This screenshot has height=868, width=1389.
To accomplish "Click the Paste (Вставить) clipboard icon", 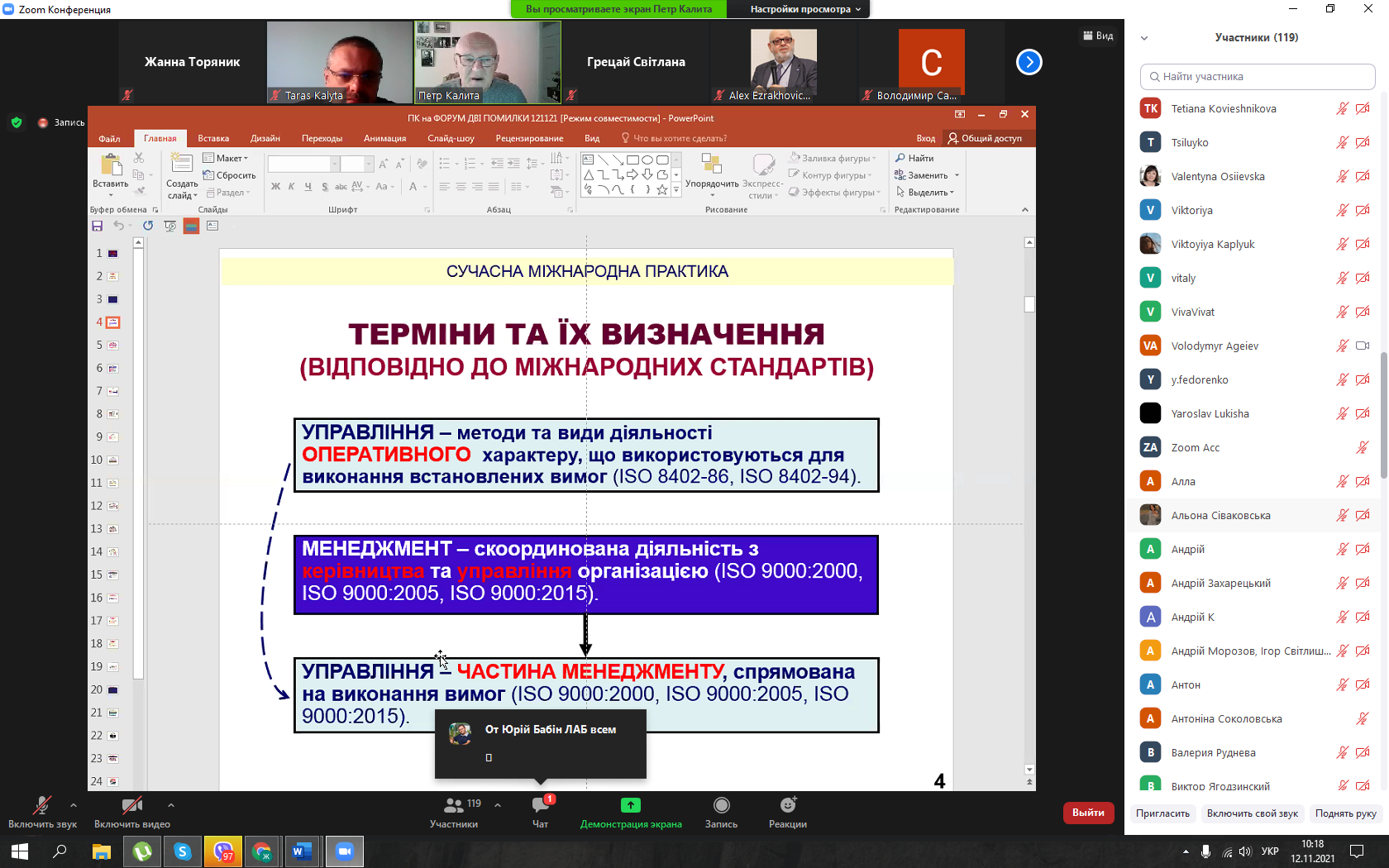I will click(110, 165).
